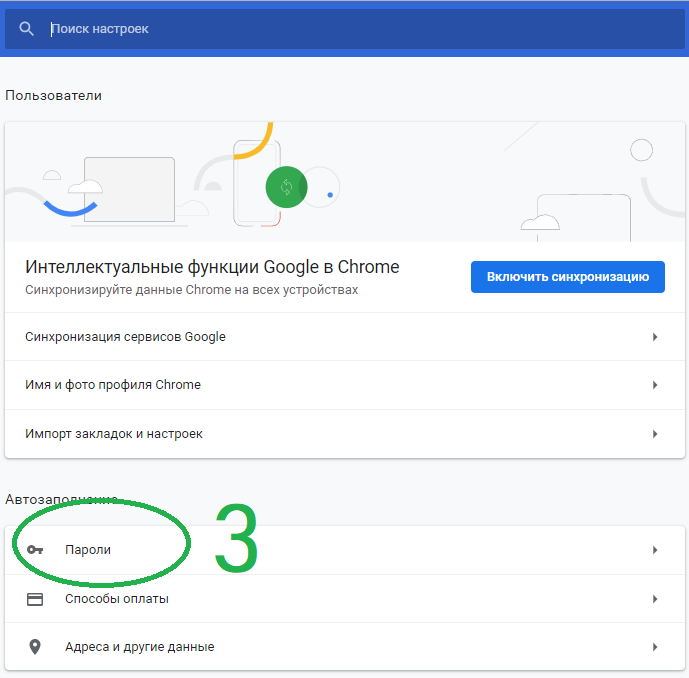Expand arrow for Импорт закладок и настроек

[x=655, y=434]
